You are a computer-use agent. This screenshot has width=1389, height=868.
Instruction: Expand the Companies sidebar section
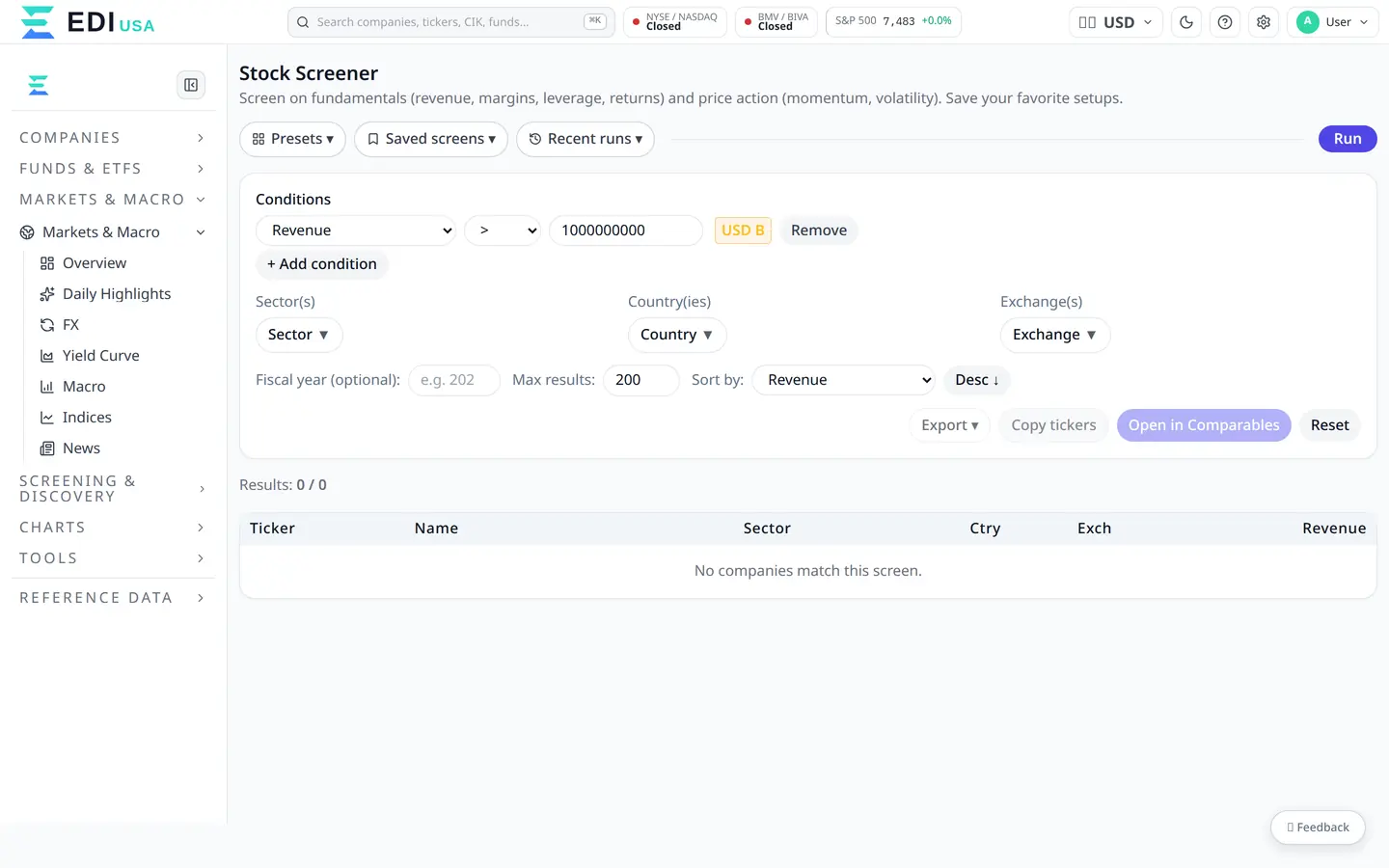pyautogui.click(x=113, y=138)
